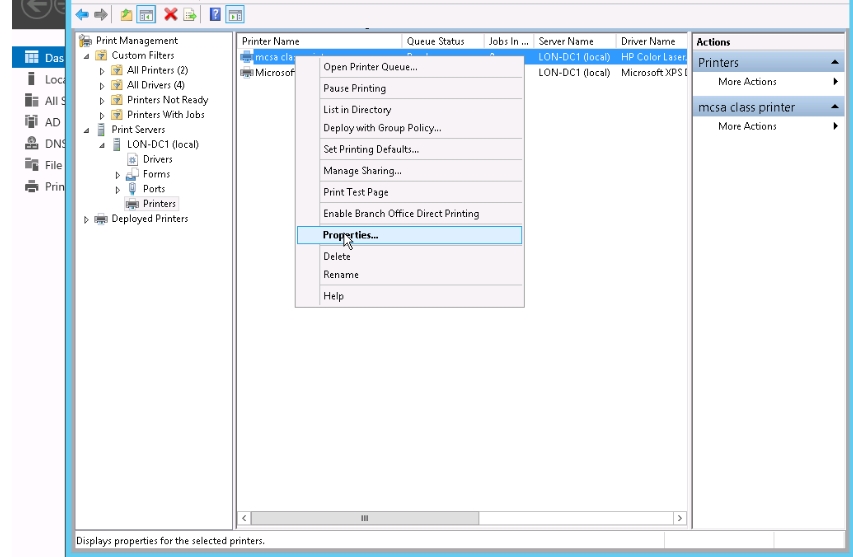The height and width of the screenshot is (557, 853).
Task: Click the Forward arrow toolbar icon
Action: pos(101,15)
